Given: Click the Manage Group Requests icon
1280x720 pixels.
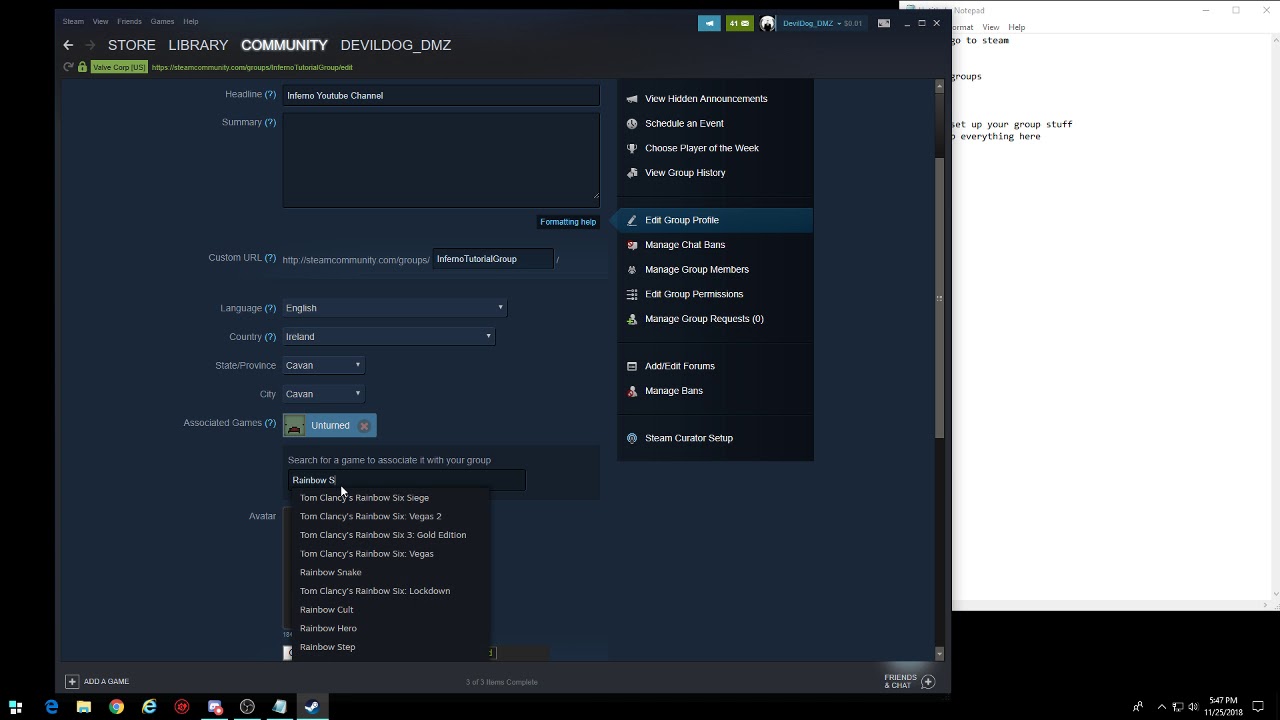Looking at the screenshot, I should [631, 319].
